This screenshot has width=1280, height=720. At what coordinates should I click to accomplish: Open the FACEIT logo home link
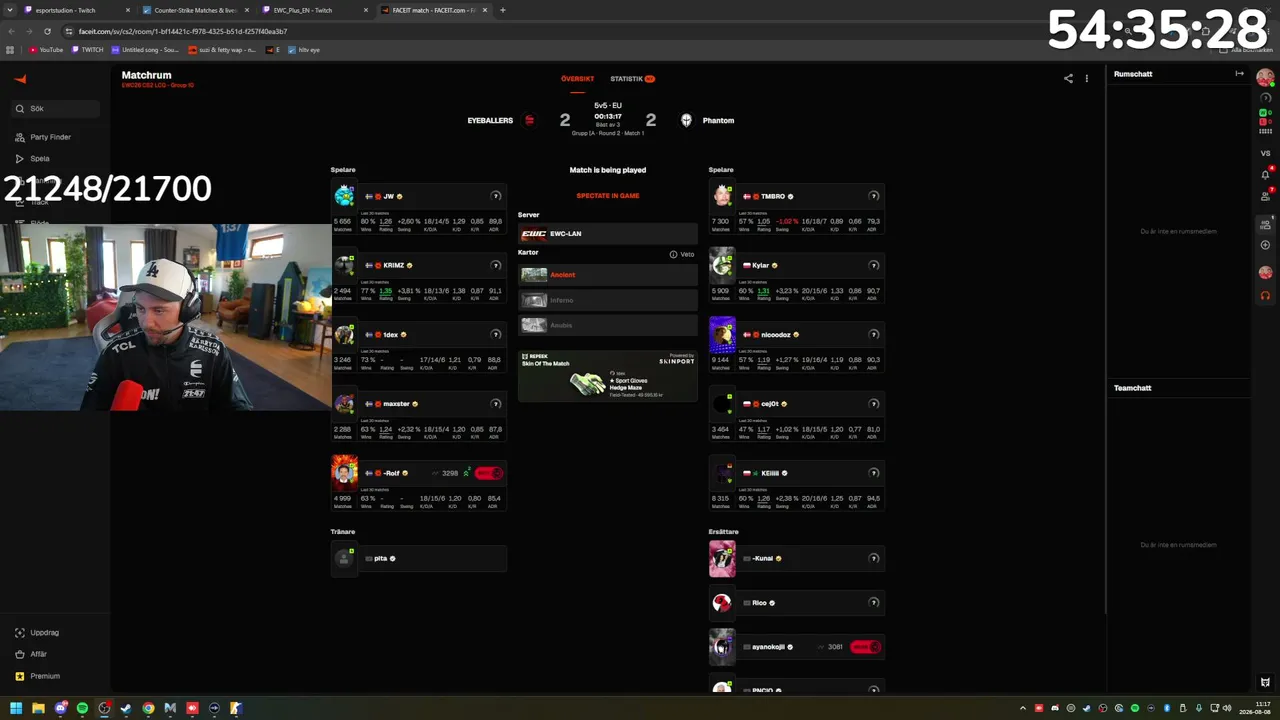(20, 79)
